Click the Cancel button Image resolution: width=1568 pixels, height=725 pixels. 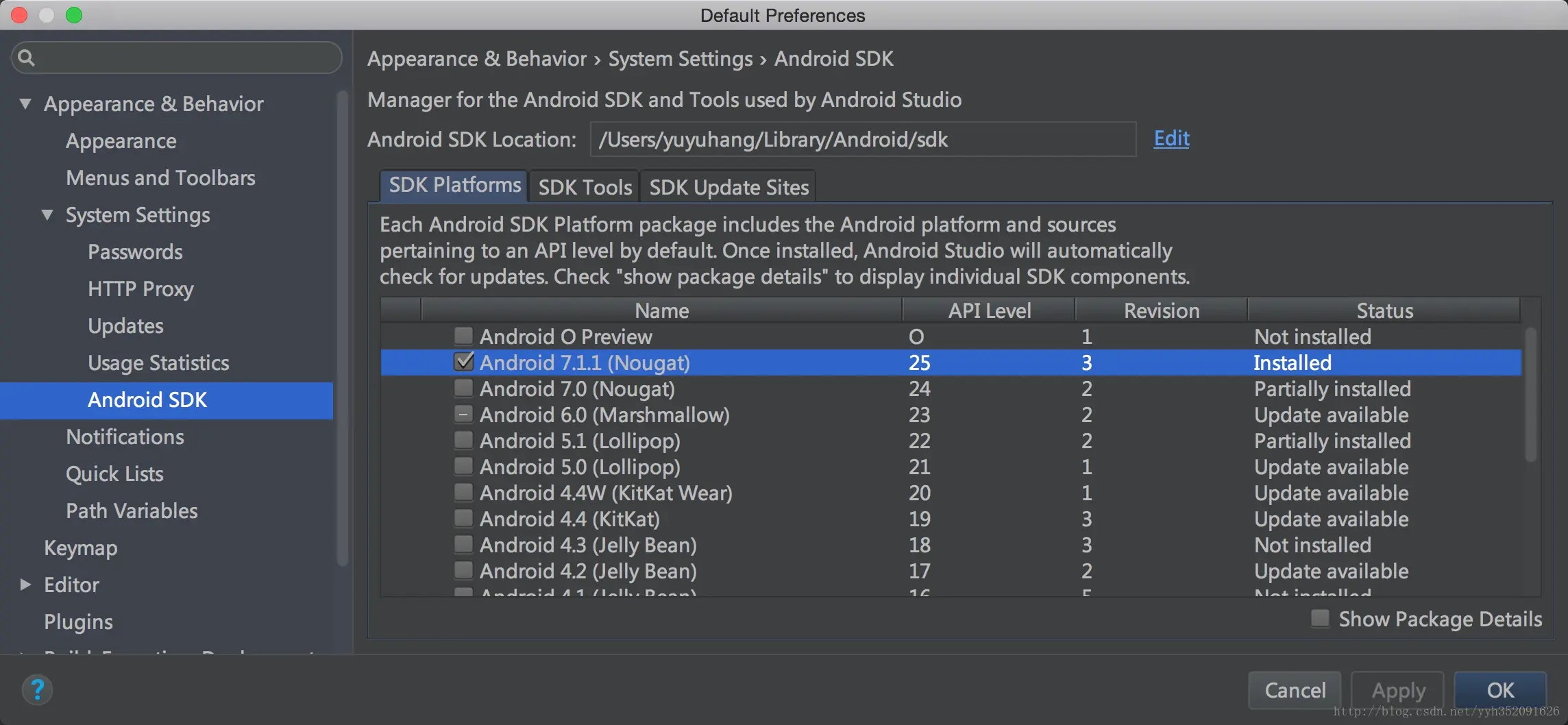(x=1295, y=690)
